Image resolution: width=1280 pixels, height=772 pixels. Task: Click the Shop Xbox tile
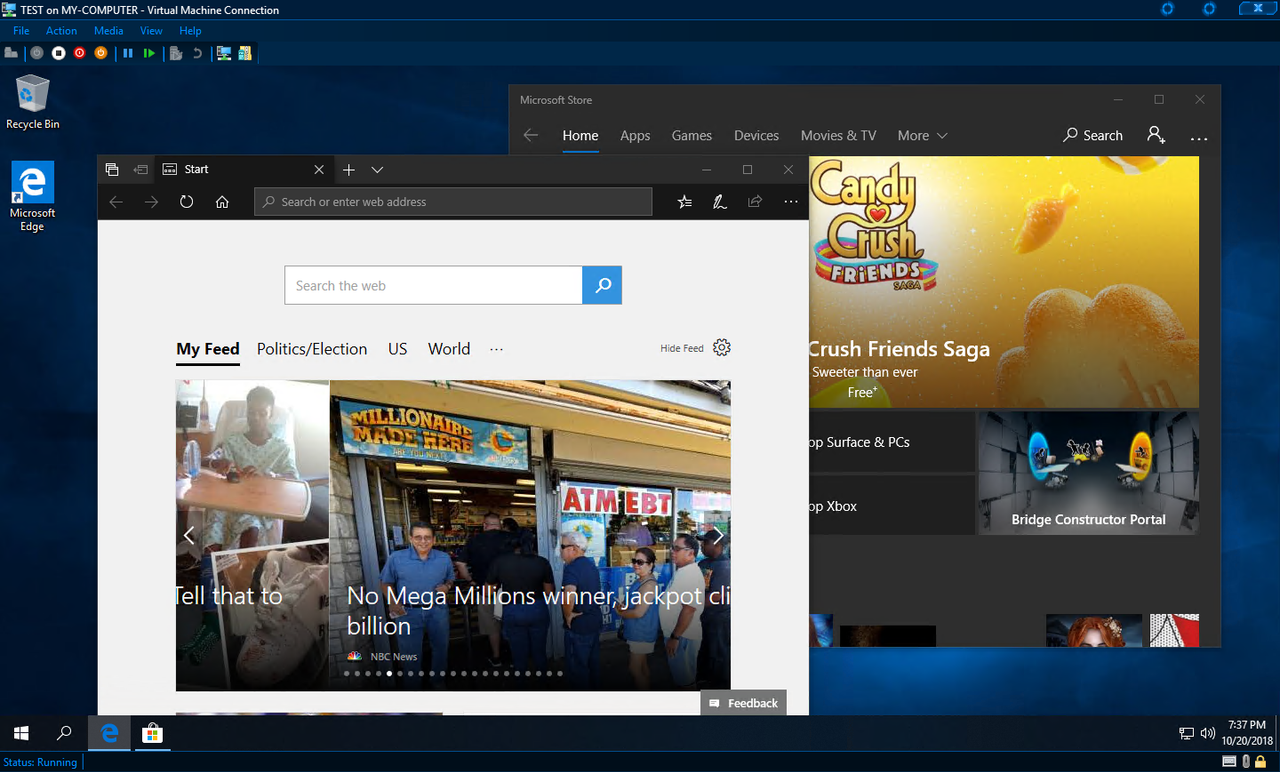[x=891, y=506]
